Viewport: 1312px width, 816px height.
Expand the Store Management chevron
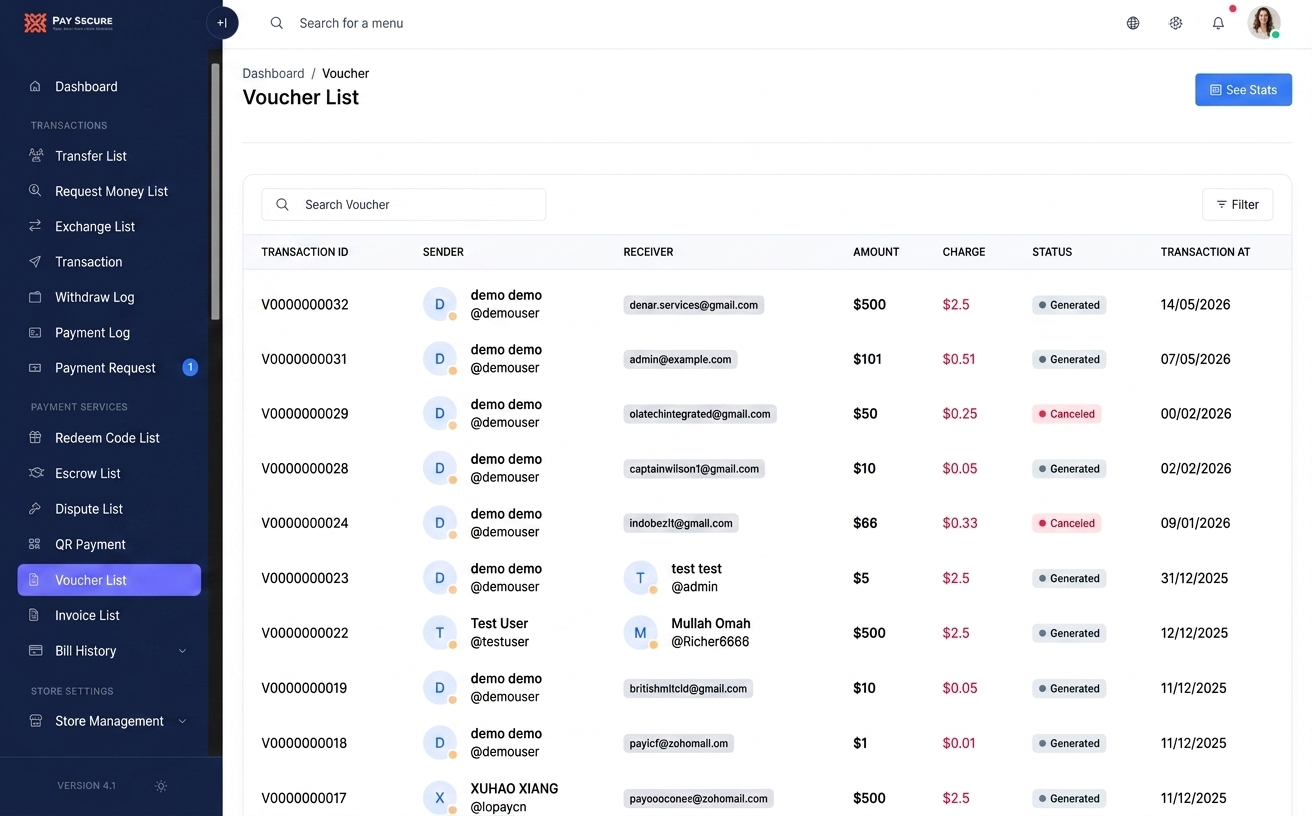click(x=182, y=721)
